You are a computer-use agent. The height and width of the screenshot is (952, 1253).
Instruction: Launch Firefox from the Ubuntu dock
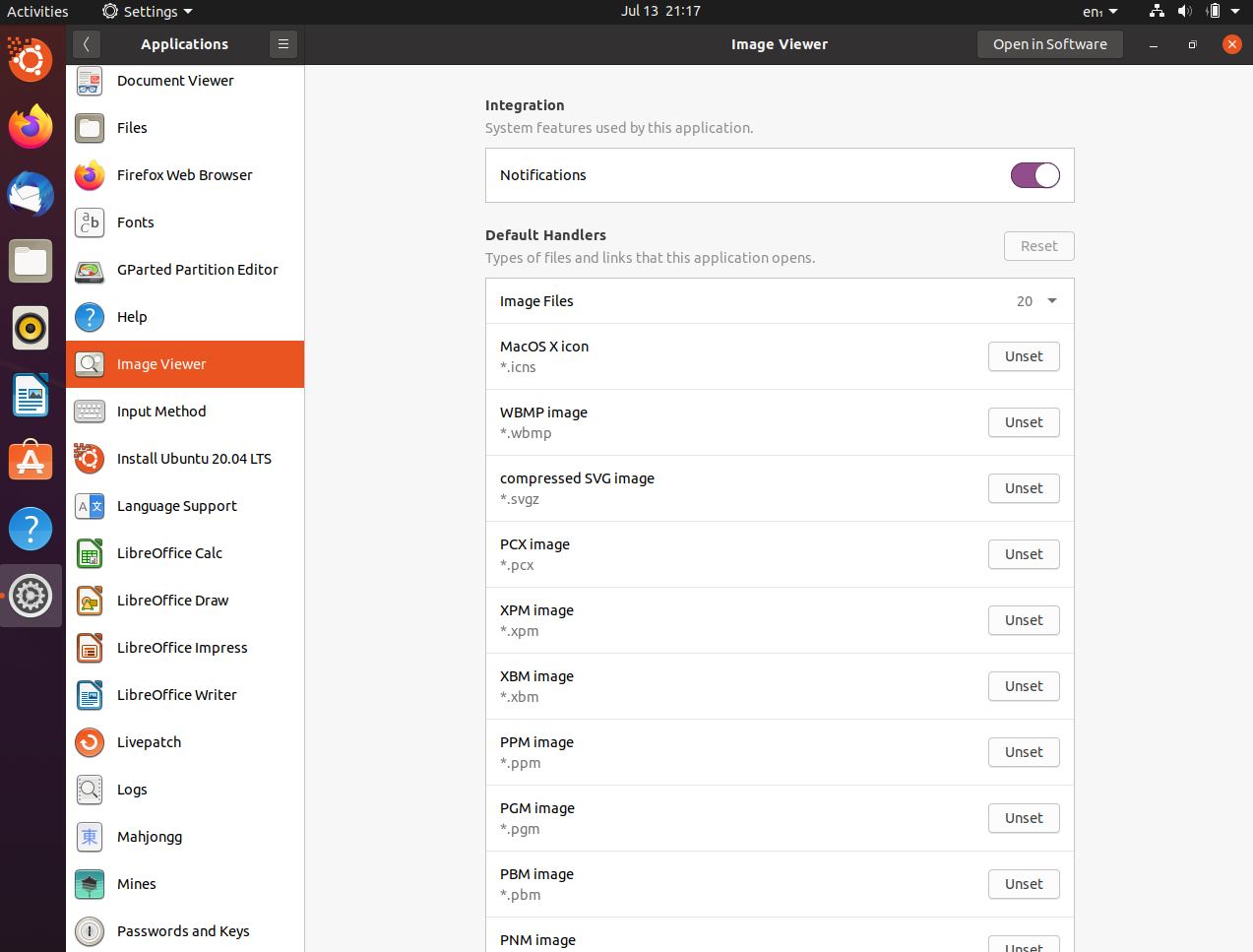(31, 127)
